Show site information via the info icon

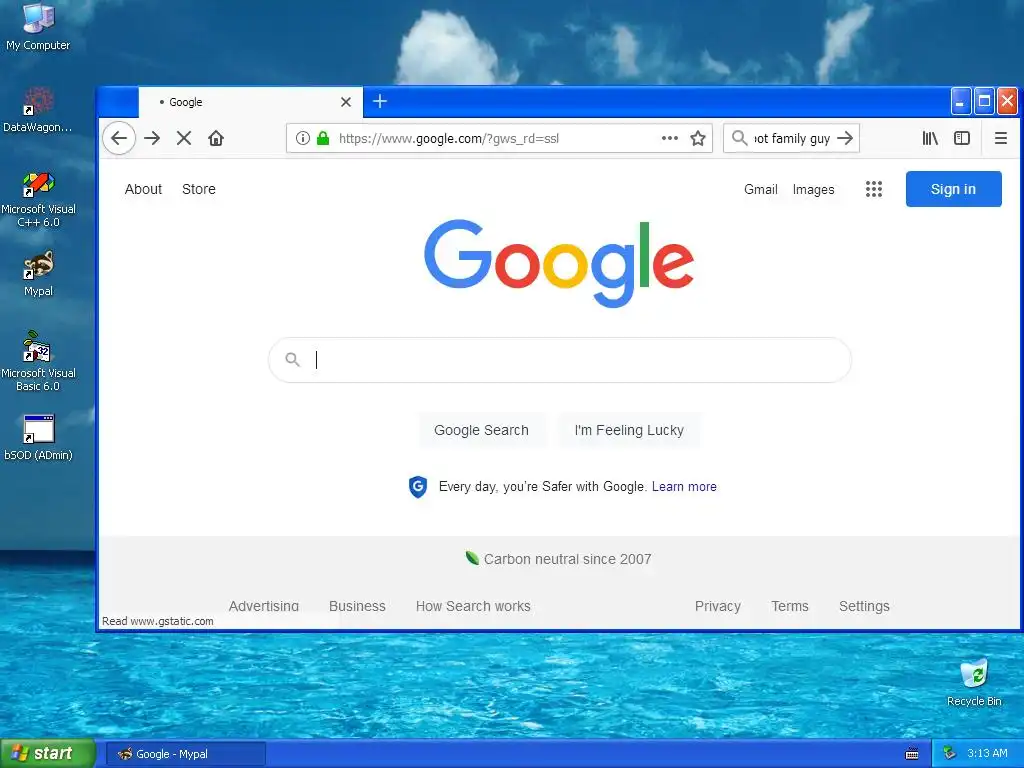pos(302,138)
